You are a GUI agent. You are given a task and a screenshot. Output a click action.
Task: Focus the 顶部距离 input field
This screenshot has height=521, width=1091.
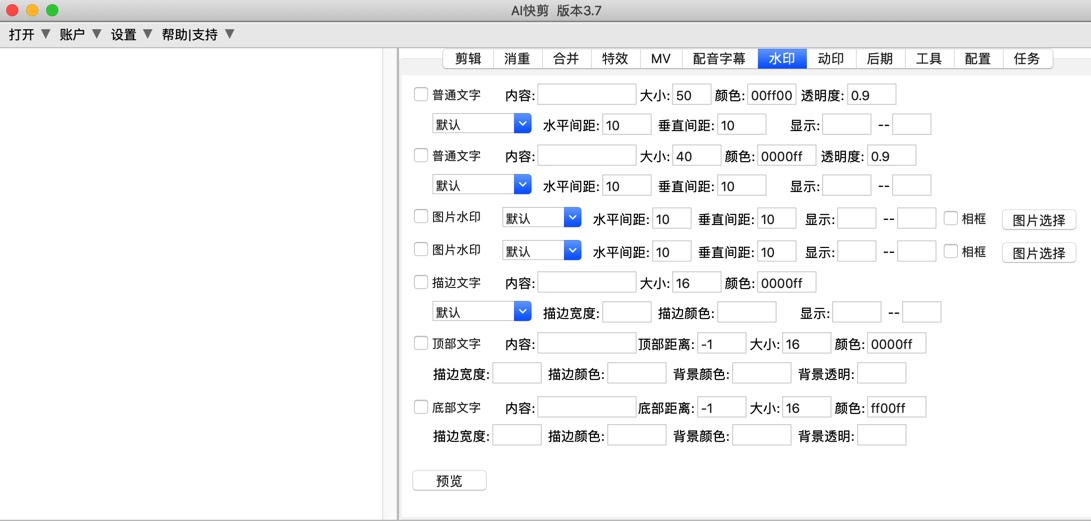click(x=722, y=344)
